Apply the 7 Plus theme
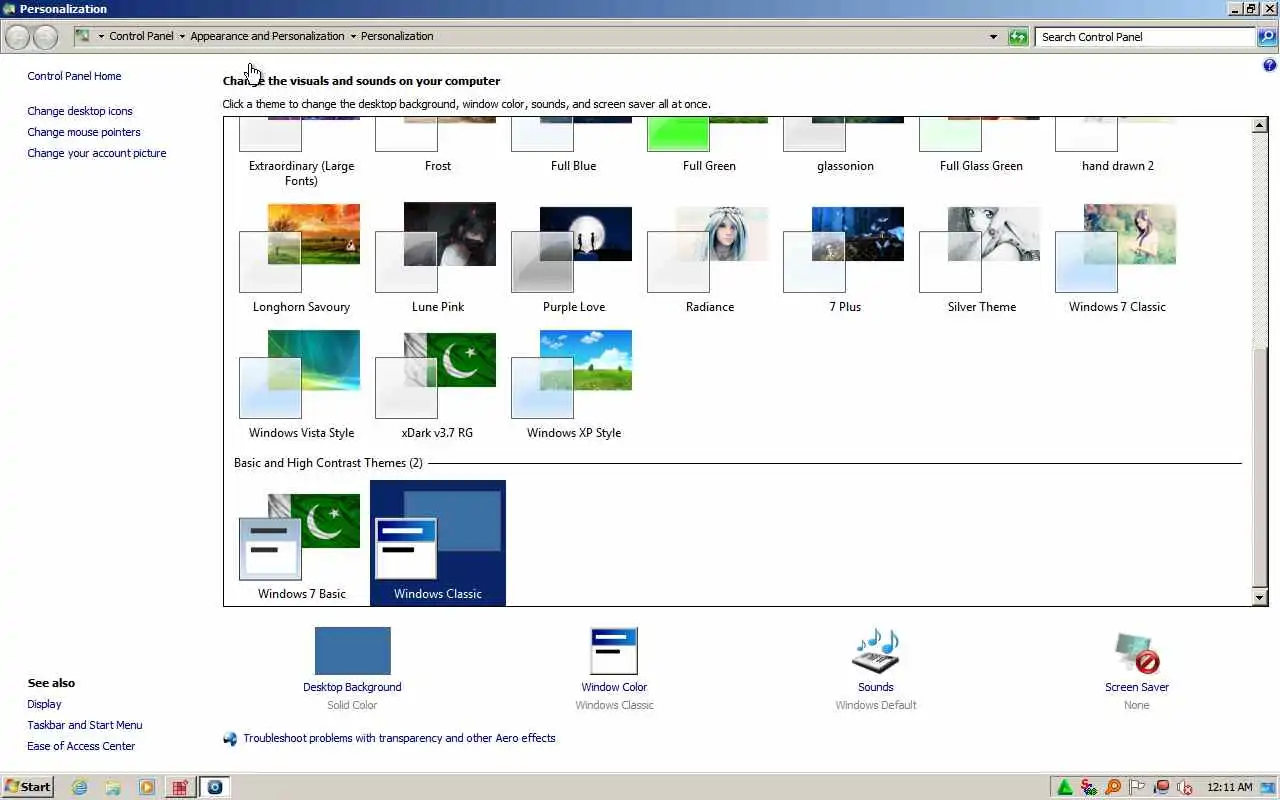The height and width of the screenshot is (800, 1280). coord(845,260)
